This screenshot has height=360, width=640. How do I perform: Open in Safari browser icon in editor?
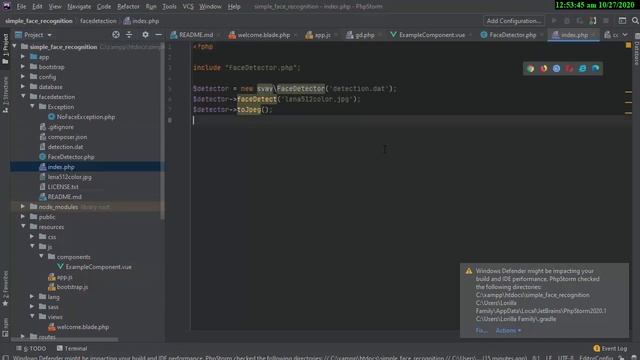(556, 69)
